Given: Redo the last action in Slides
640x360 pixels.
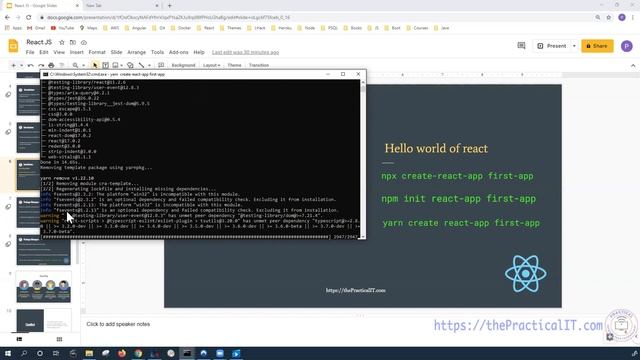Looking at the screenshot, I should point(41,65).
